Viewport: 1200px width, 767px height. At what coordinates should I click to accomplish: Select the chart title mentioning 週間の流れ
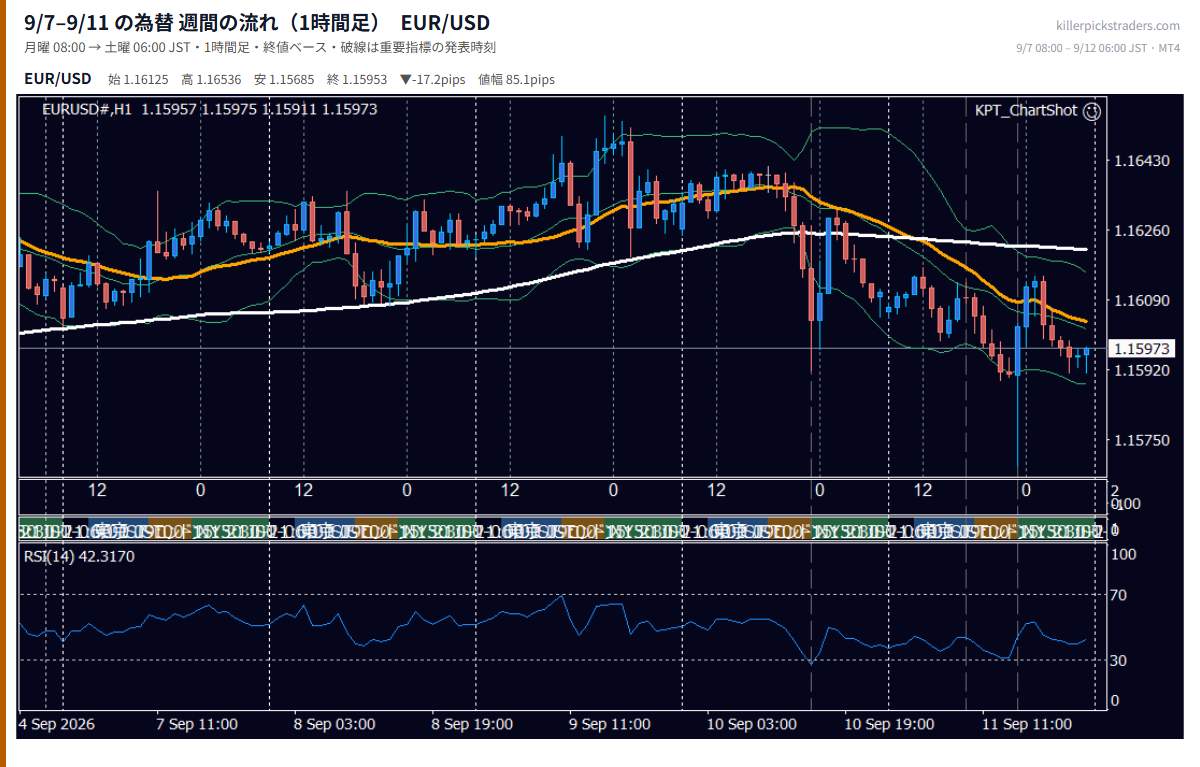(x=257, y=22)
